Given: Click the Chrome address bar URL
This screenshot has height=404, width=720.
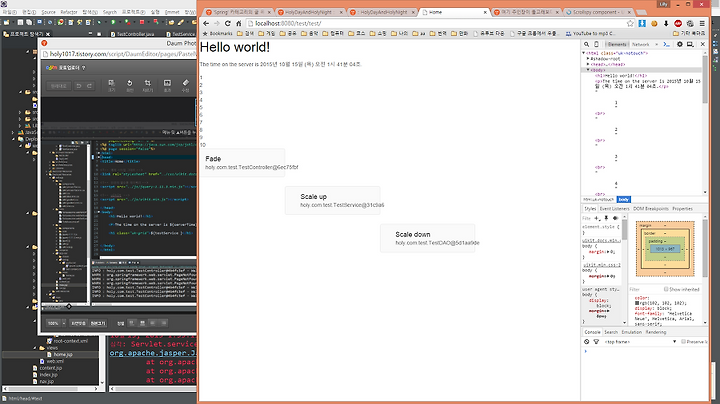Looking at the screenshot, I should tap(288, 23).
